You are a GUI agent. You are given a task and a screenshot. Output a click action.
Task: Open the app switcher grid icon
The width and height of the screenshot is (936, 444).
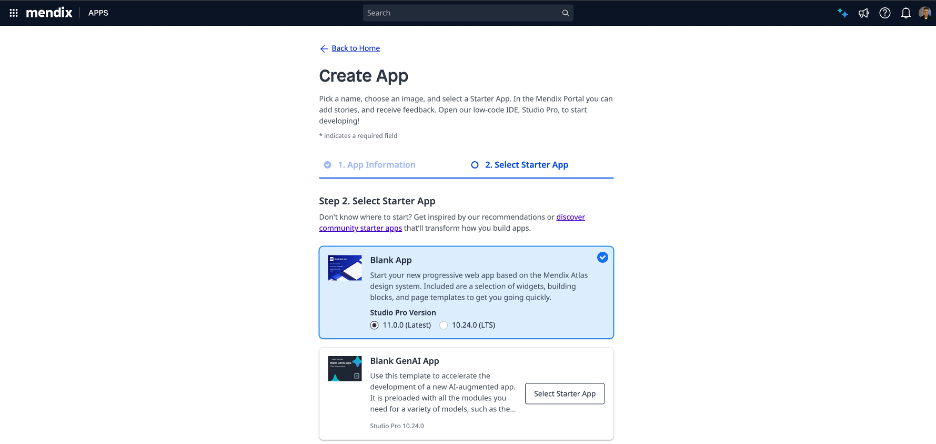(x=14, y=13)
